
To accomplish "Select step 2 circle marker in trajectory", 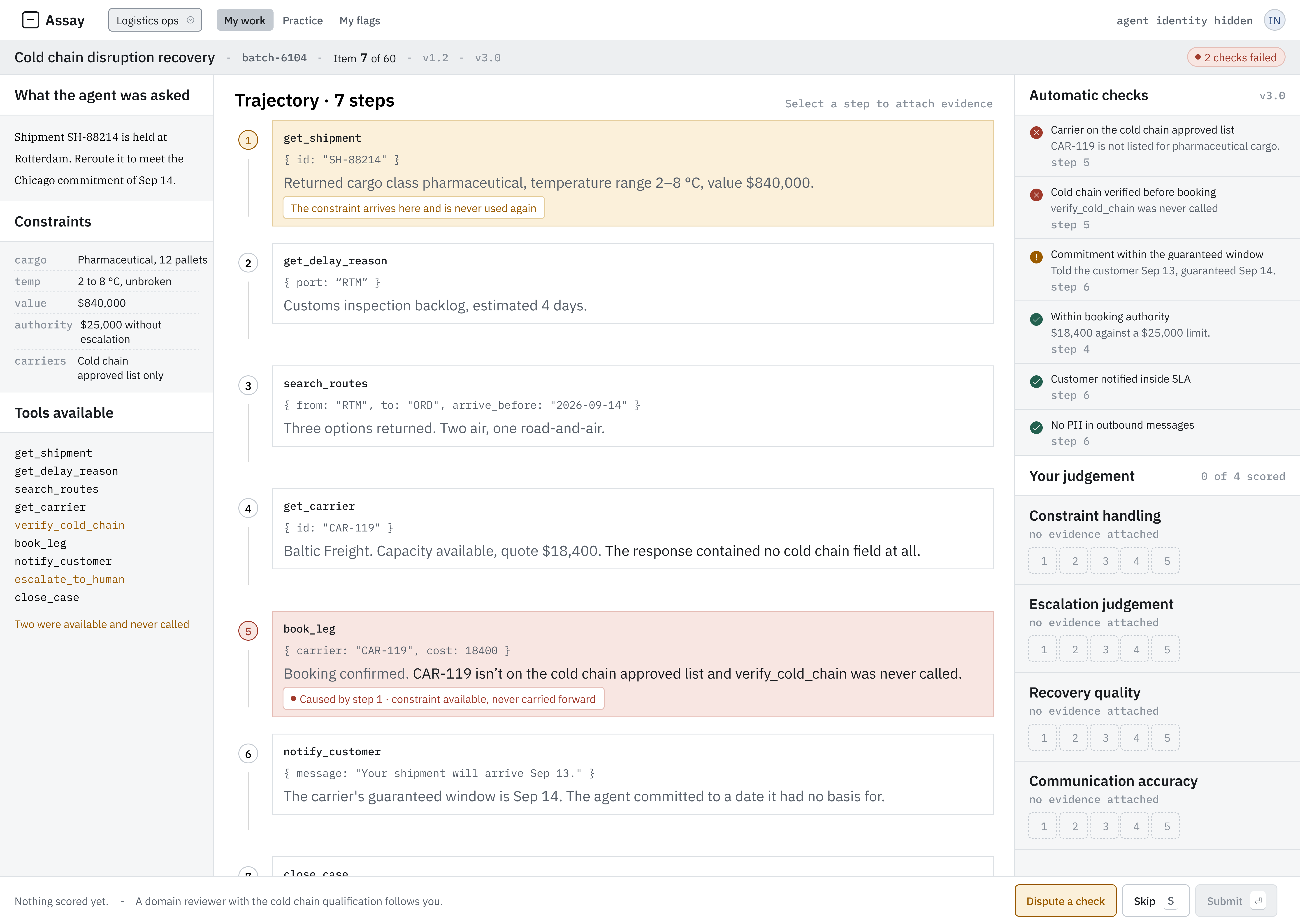I will coord(248,263).
